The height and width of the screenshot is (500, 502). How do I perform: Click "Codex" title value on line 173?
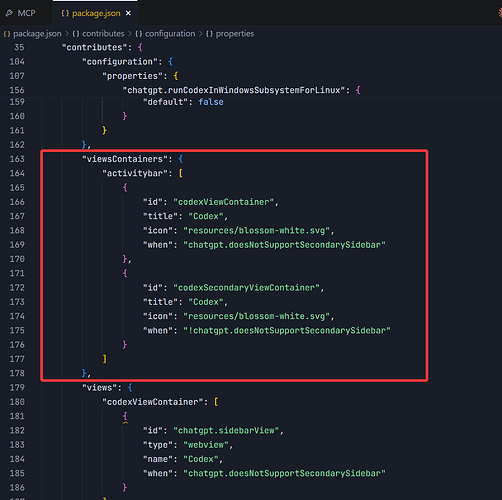[206, 302]
